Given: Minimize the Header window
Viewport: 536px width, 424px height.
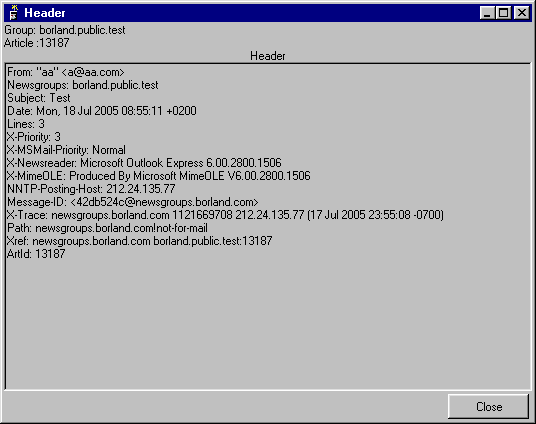Looking at the screenshot, I should (x=487, y=13).
